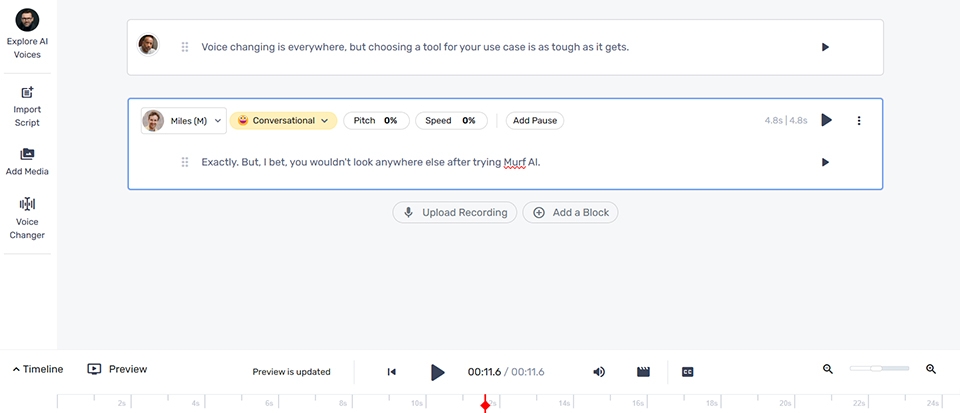Open the block's three-dot options menu
960x413 pixels.
click(x=859, y=121)
